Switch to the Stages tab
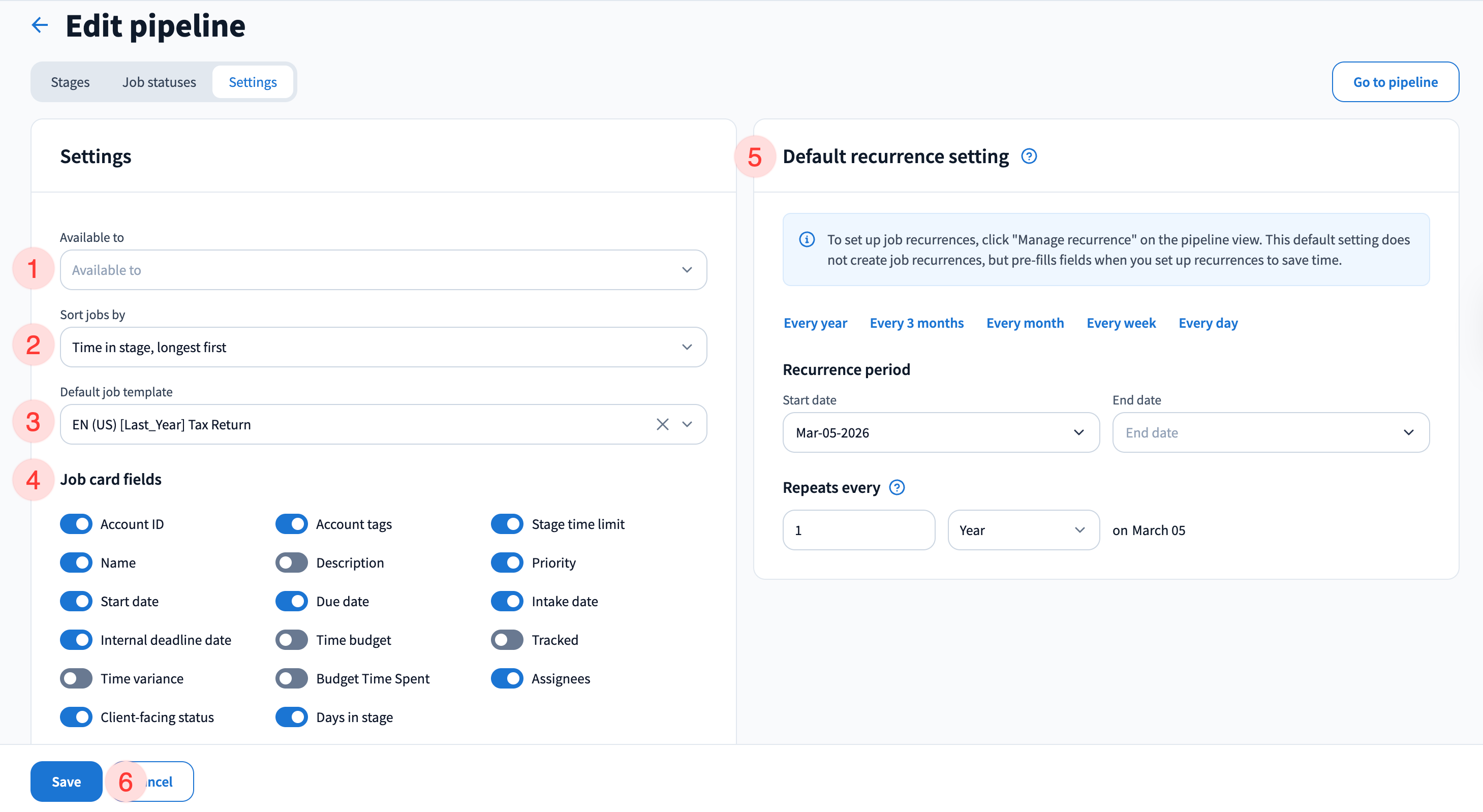Screen dimensions: 1483x812 click(x=70, y=82)
